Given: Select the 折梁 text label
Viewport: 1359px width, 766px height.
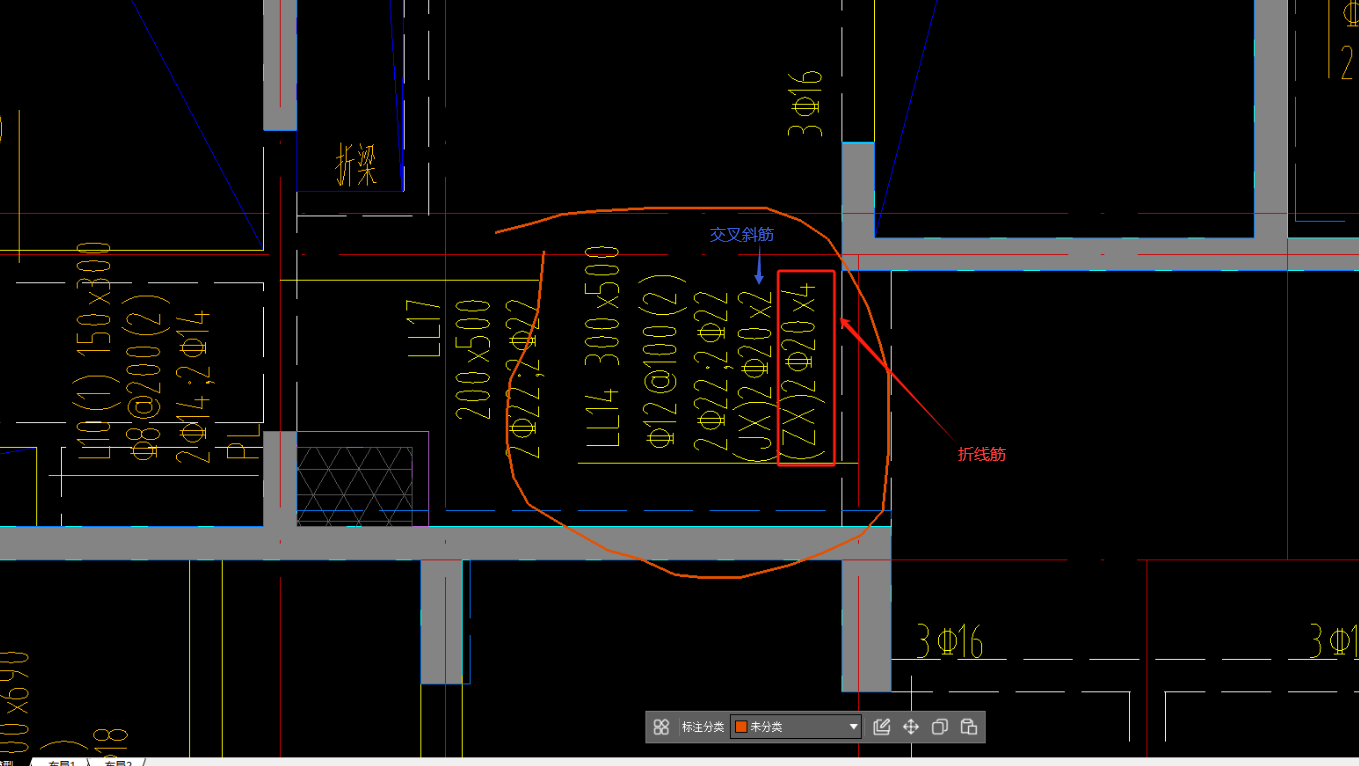Looking at the screenshot, I should 357,165.
